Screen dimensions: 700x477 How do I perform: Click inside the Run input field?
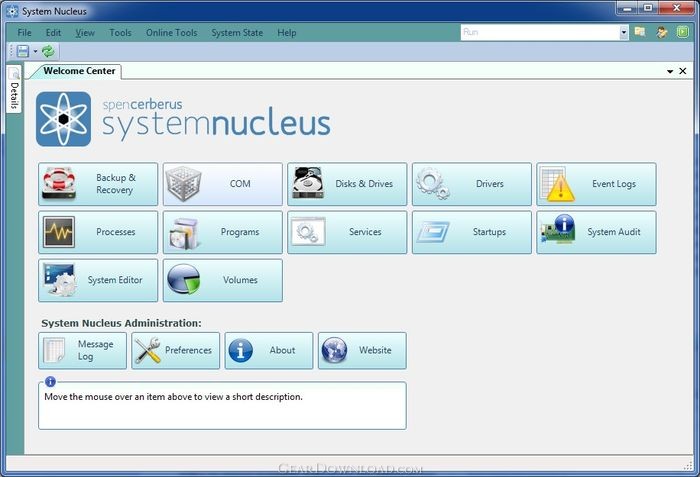[540, 32]
